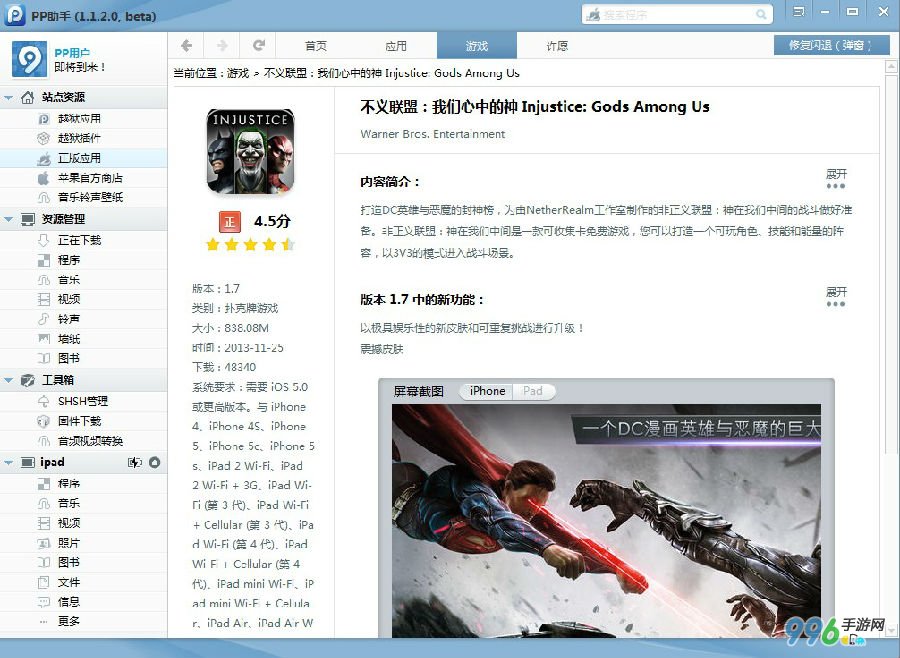900x658 pixels.
Task: Click the Apple logo for 苹果官方商店
Action: coord(44,178)
